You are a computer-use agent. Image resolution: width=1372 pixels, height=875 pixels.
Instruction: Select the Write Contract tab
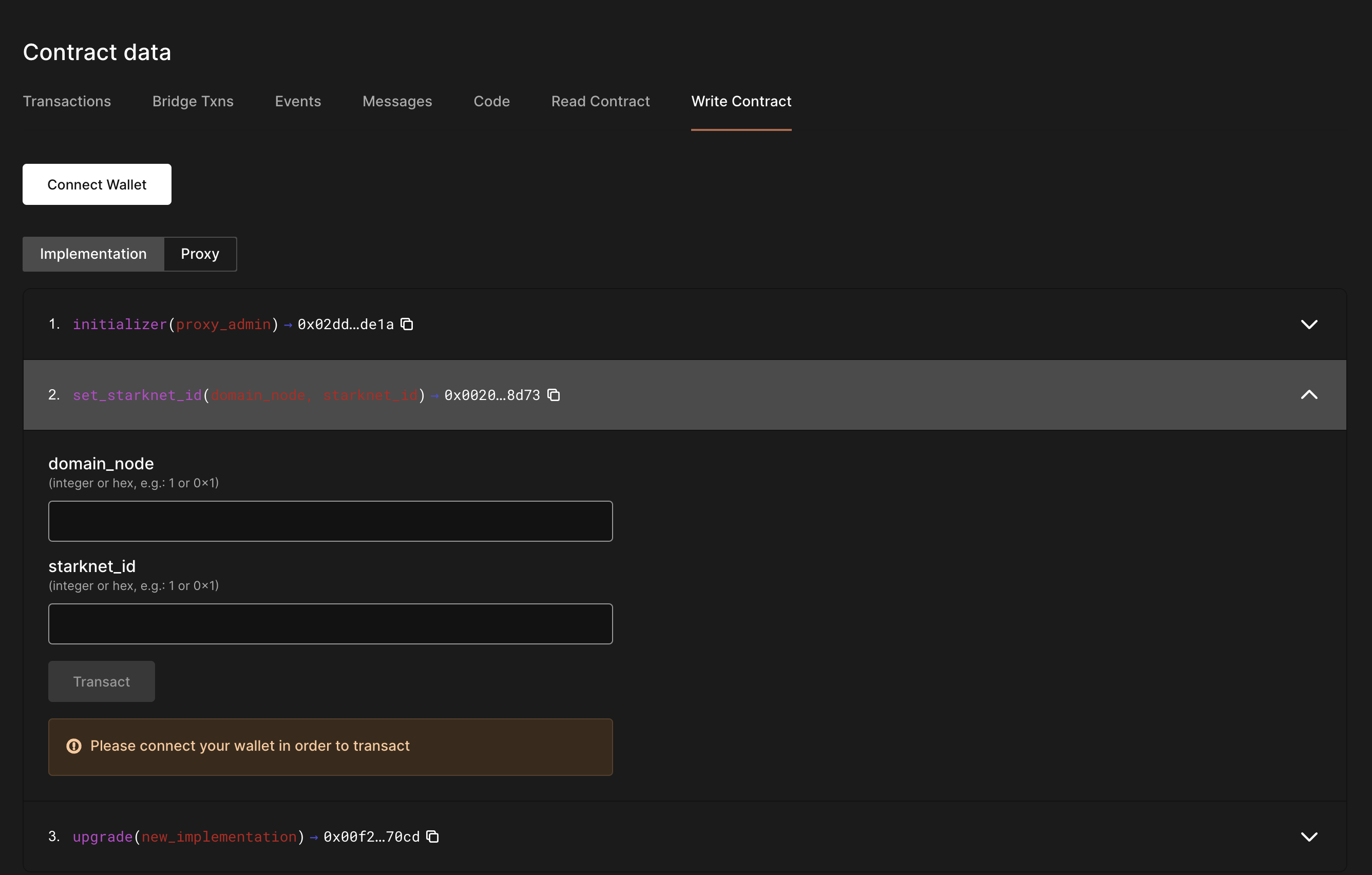point(741,101)
